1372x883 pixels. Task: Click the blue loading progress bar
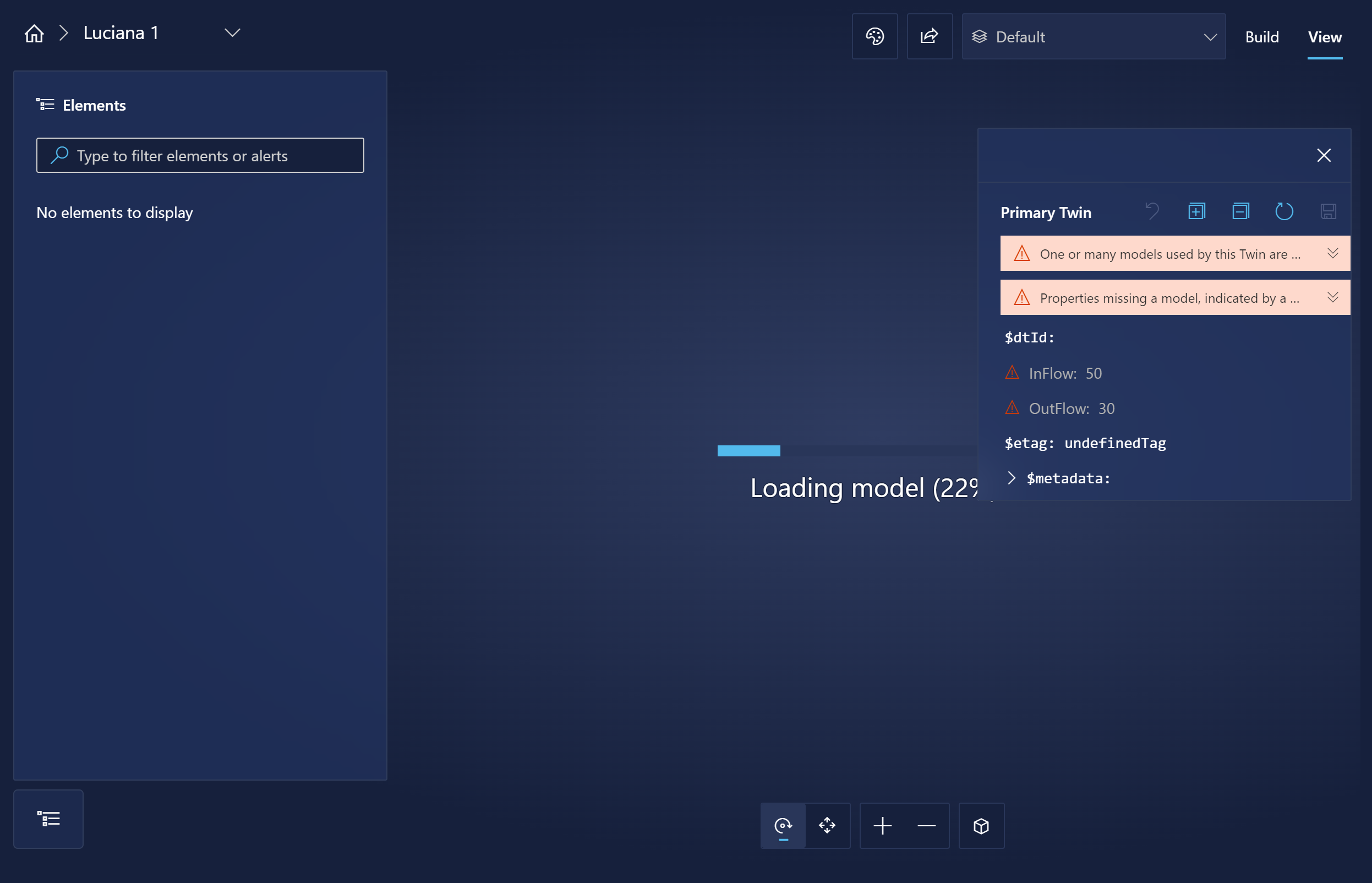tap(748, 451)
